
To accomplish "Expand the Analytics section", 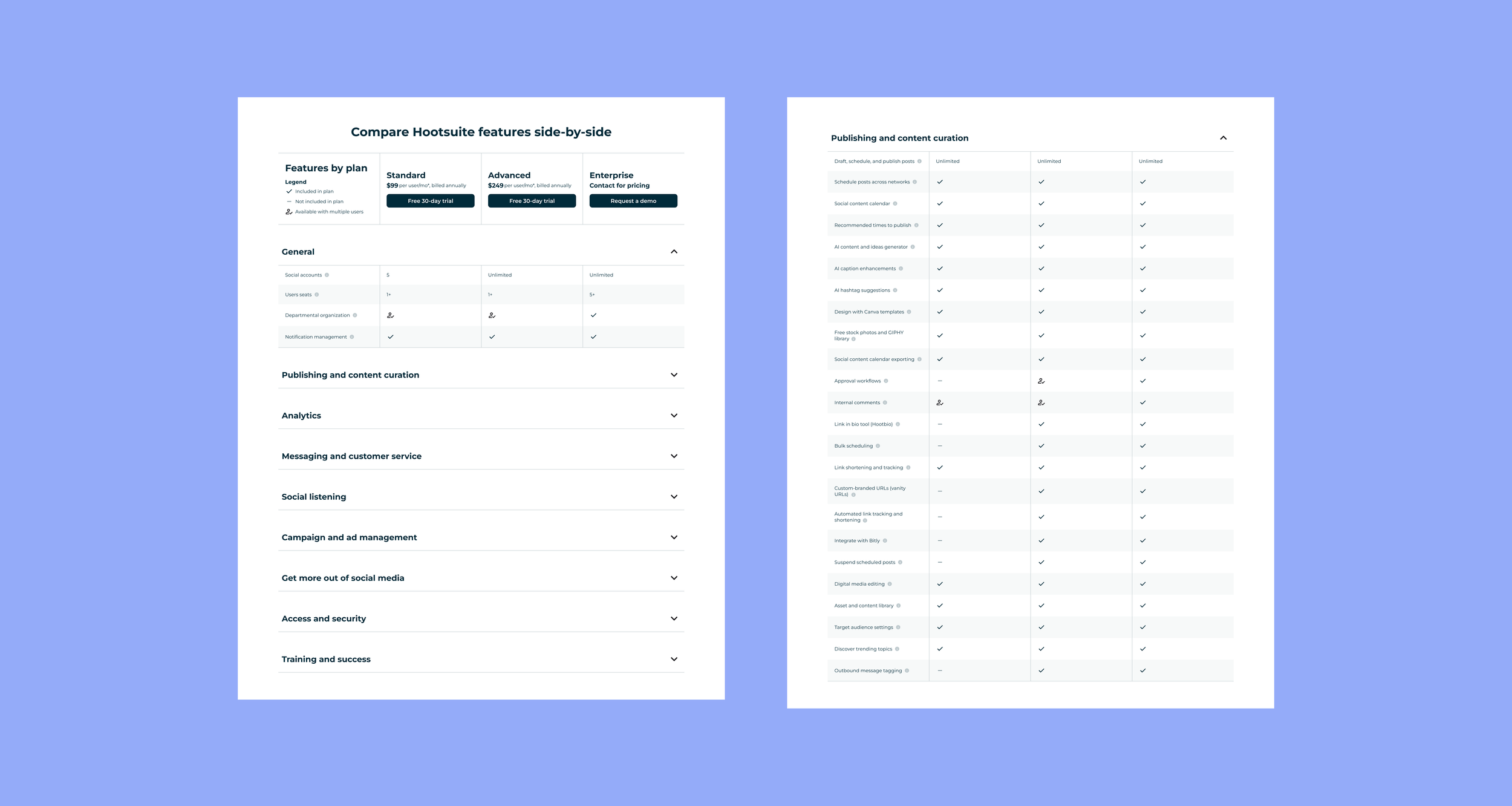I will (674, 415).
